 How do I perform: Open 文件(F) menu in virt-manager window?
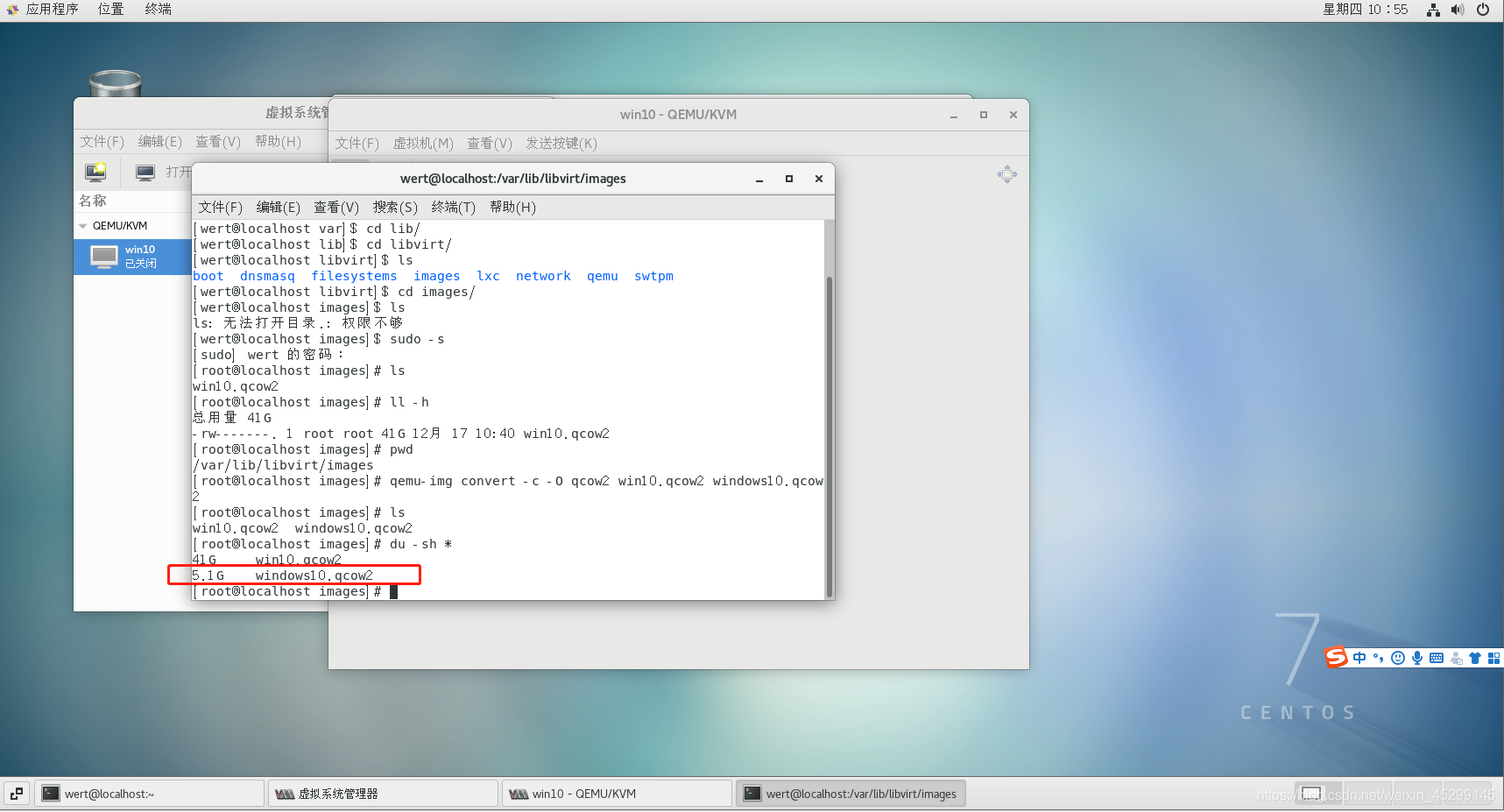[102, 141]
